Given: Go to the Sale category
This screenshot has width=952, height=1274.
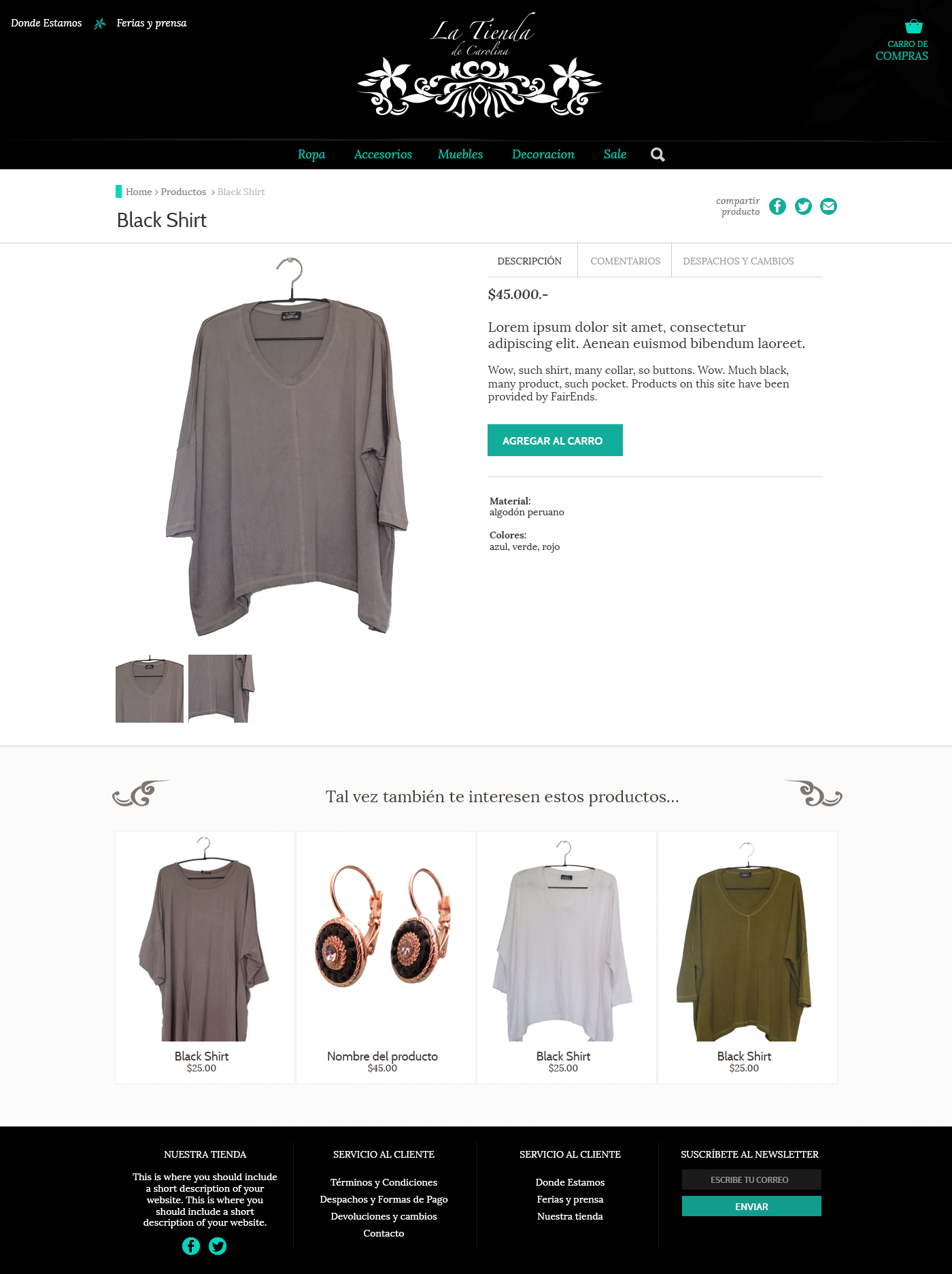Looking at the screenshot, I should 615,154.
